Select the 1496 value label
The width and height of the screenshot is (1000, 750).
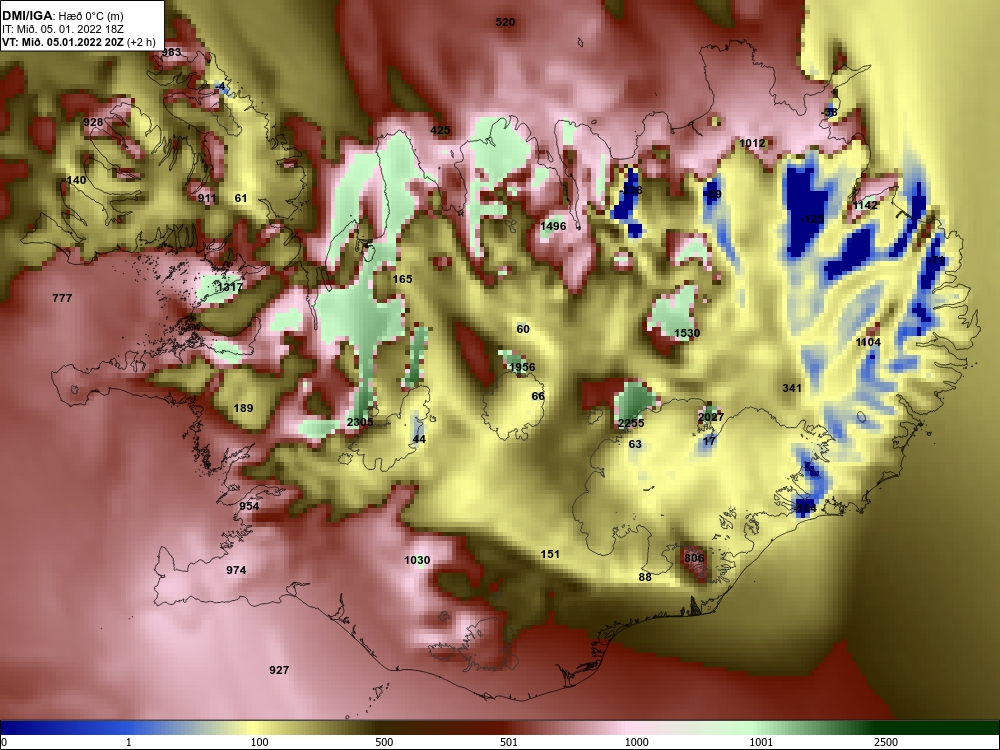tap(553, 226)
